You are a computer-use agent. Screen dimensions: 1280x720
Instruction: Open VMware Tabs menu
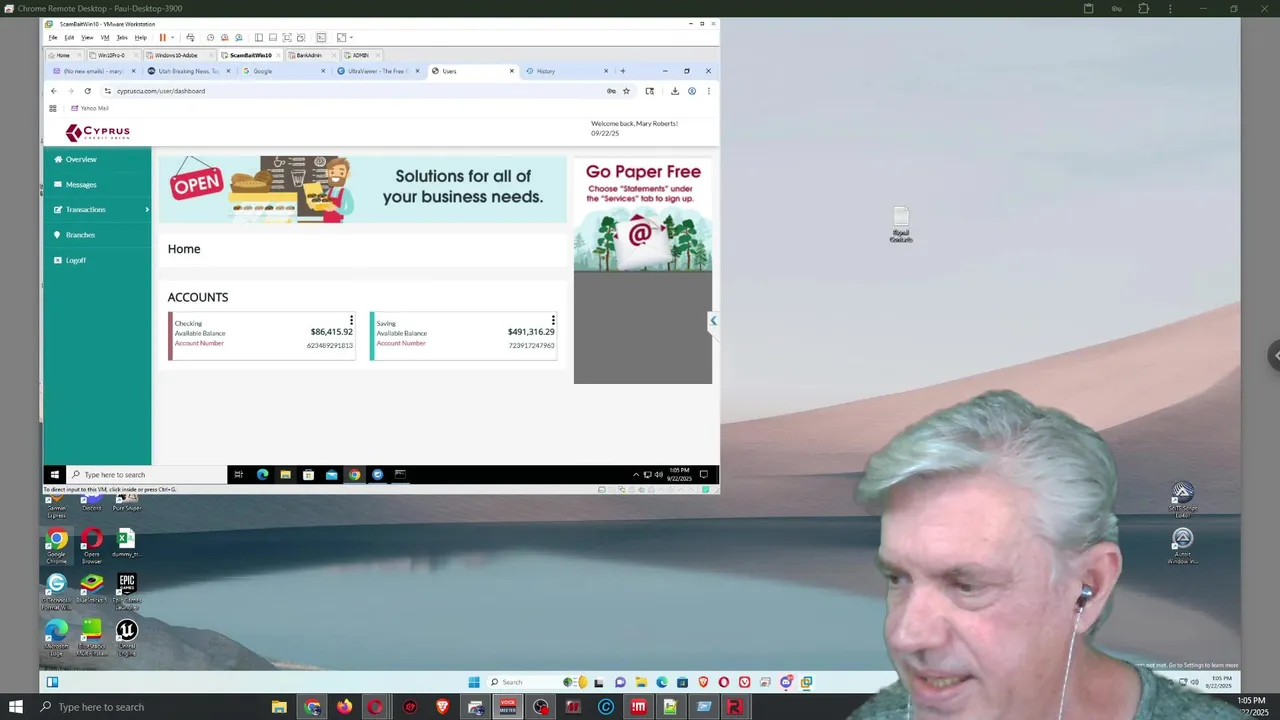(122, 38)
